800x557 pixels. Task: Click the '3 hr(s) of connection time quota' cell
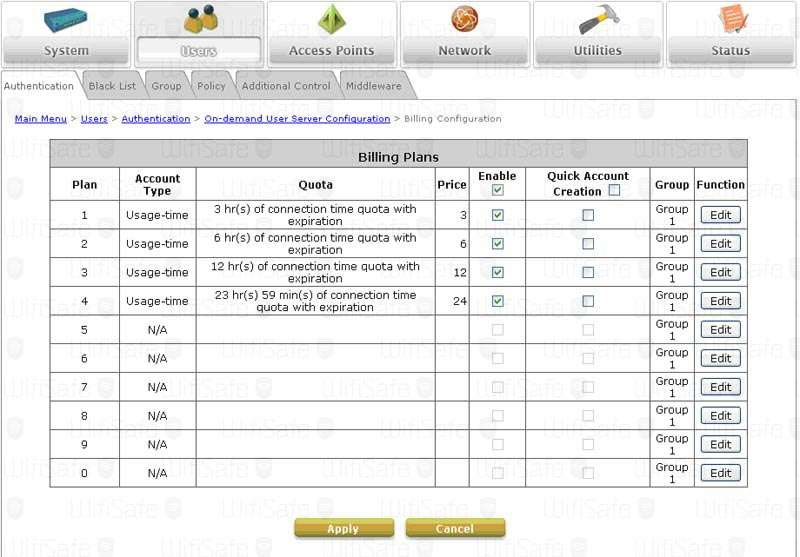(x=315, y=215)
